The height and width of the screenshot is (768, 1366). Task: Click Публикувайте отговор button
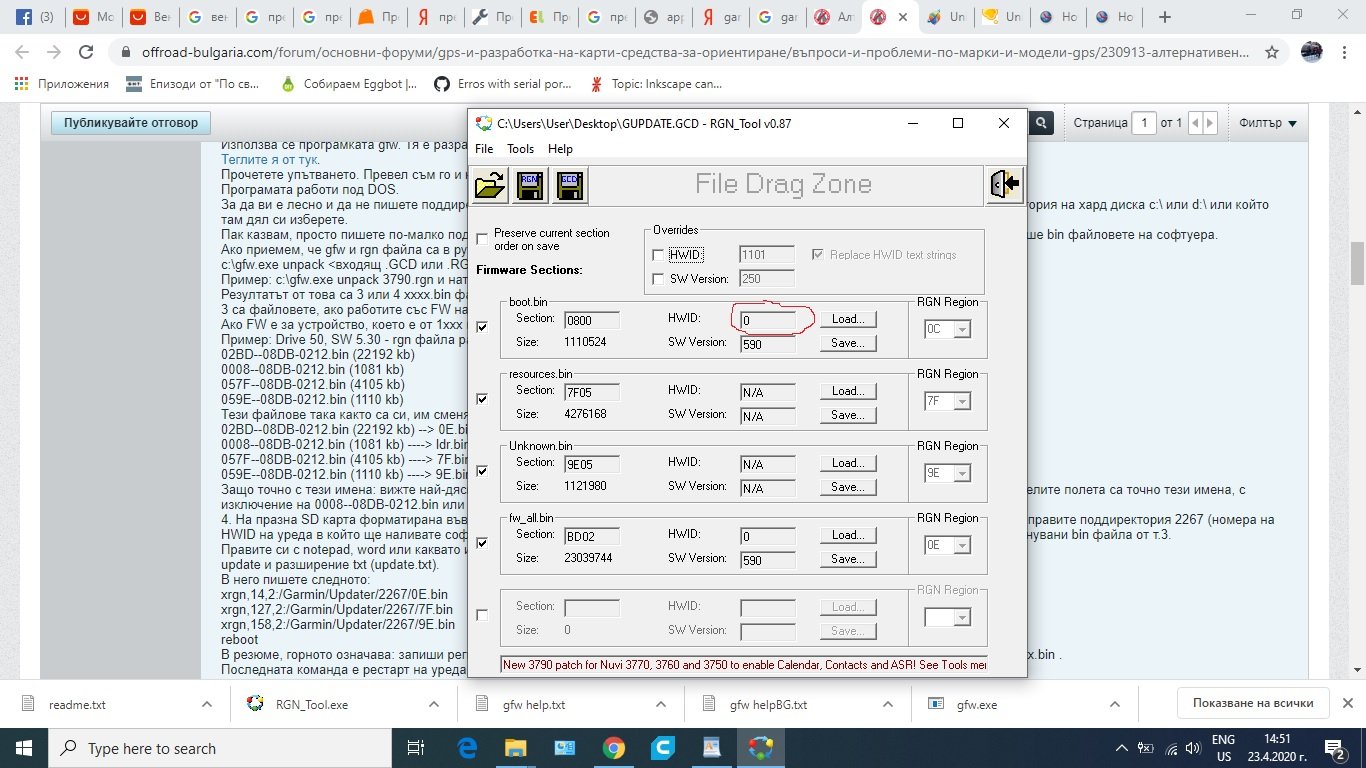131,123
